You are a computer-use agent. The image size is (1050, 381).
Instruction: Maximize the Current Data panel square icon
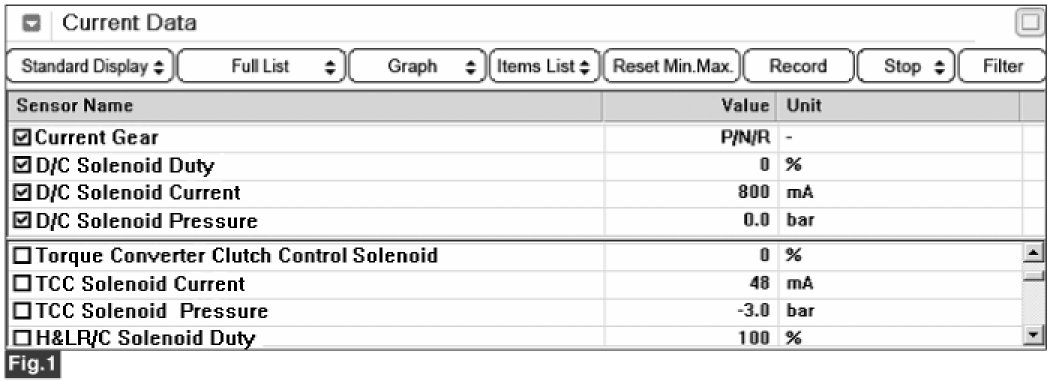(1028, 23)
